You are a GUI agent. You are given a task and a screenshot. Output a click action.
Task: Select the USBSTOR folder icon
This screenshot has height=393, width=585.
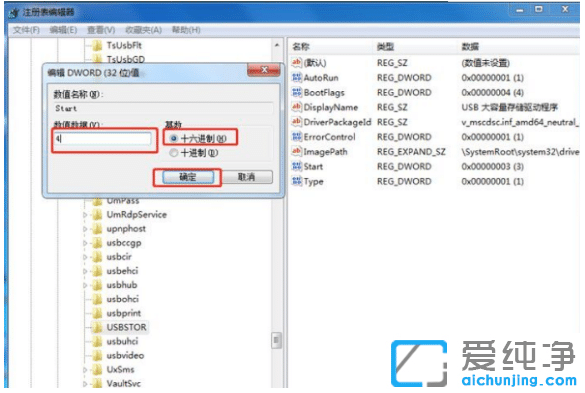click(97, 328)
